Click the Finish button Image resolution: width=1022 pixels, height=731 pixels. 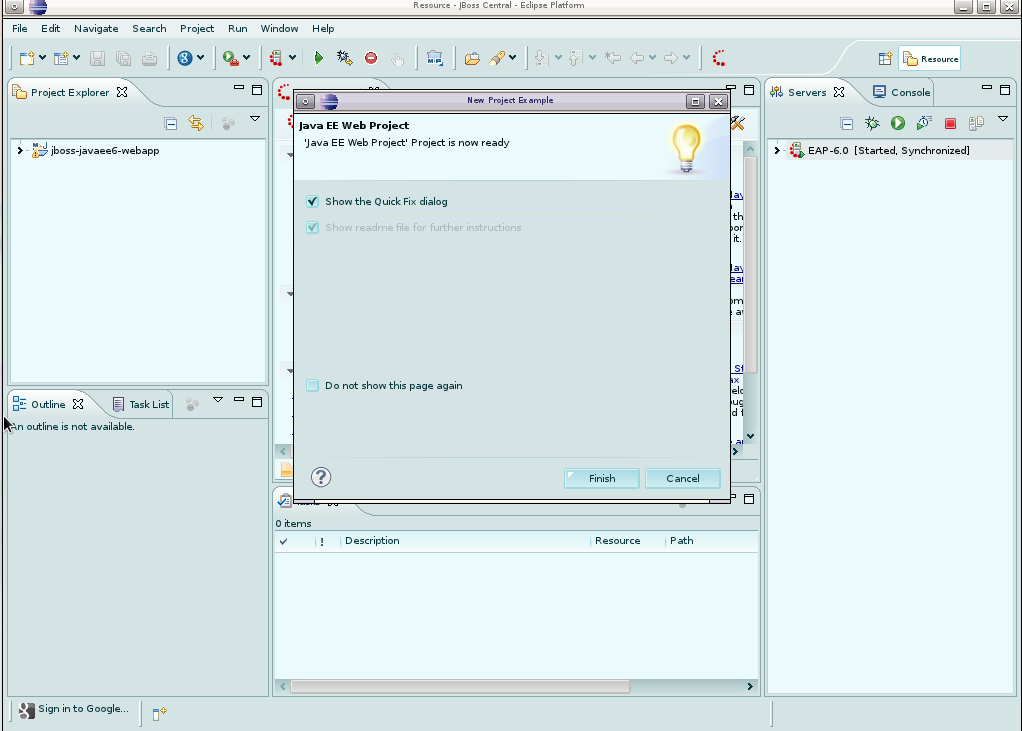[602, 478]
